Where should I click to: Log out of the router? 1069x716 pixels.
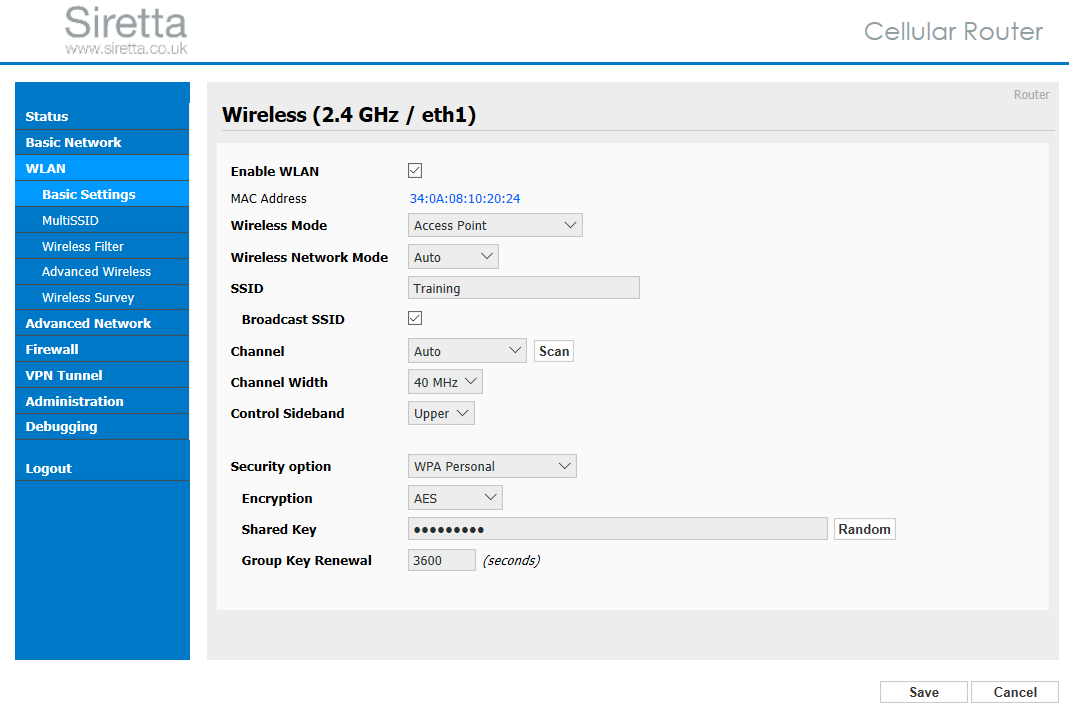[102, 468]
